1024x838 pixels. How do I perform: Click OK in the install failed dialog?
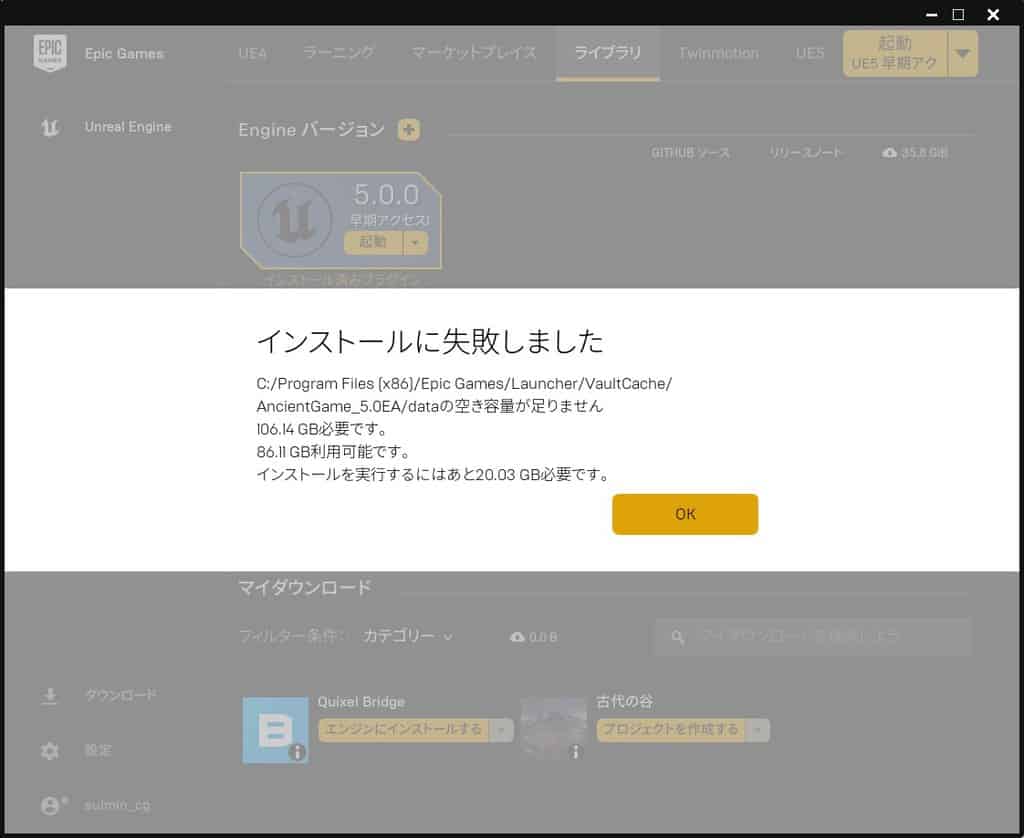point(685,514)
